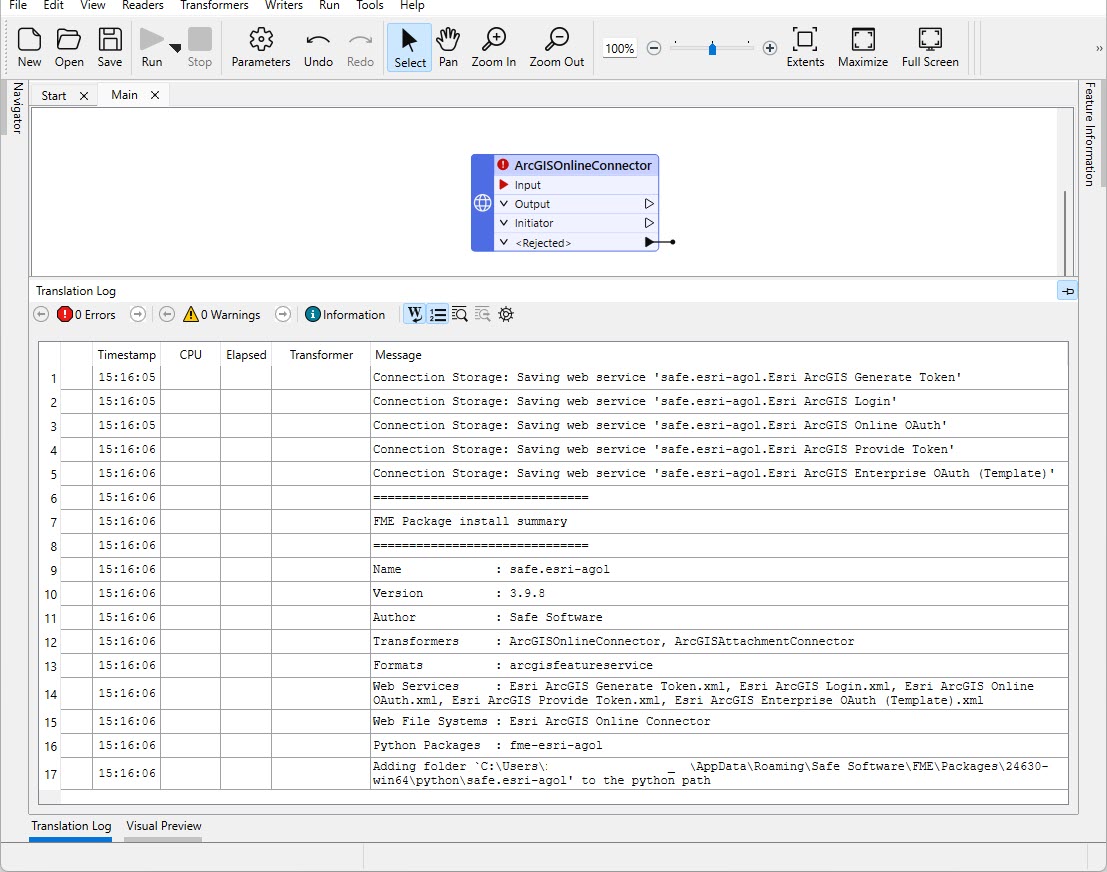Toggle the 0 Errors log filter
1107x872 pixels.
(86, 314)
